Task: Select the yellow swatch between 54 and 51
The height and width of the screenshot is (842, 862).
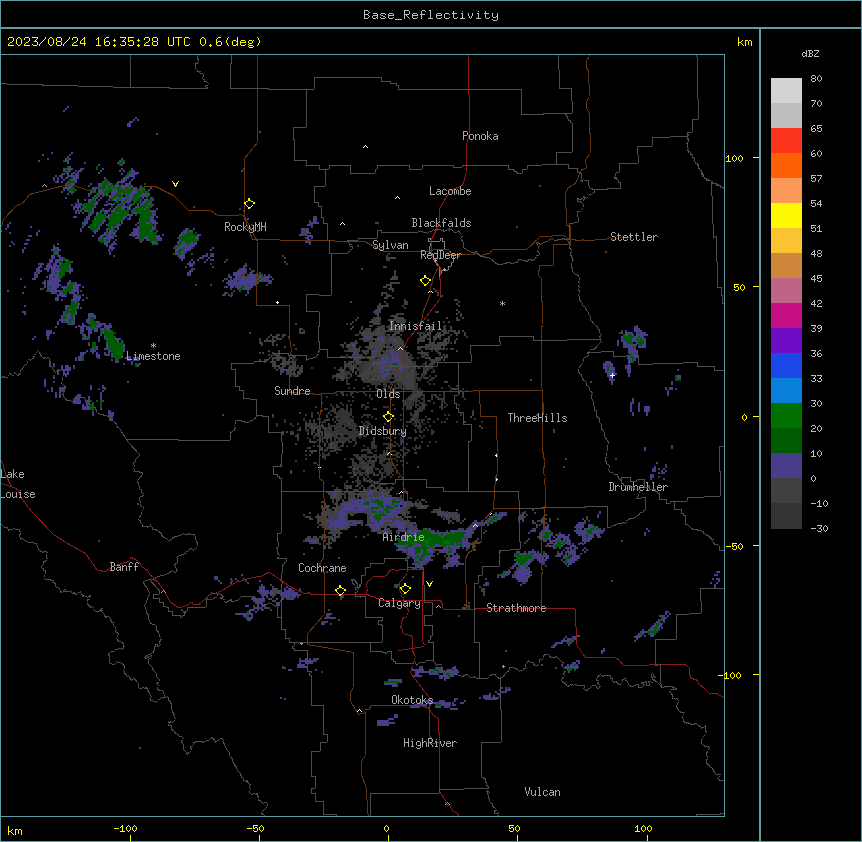Action: (786, 215)
